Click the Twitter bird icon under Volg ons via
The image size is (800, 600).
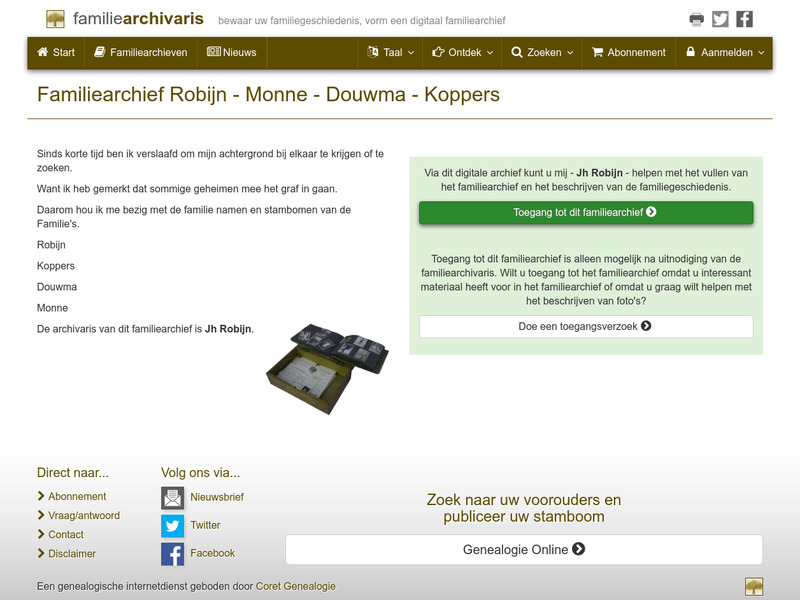(x=172, y=524)
